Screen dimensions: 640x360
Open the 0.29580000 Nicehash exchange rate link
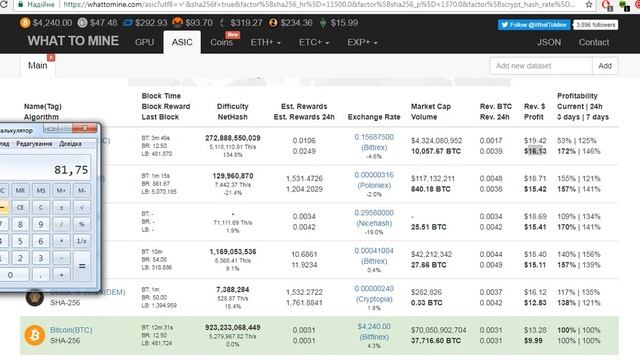[x=374, y=218]
